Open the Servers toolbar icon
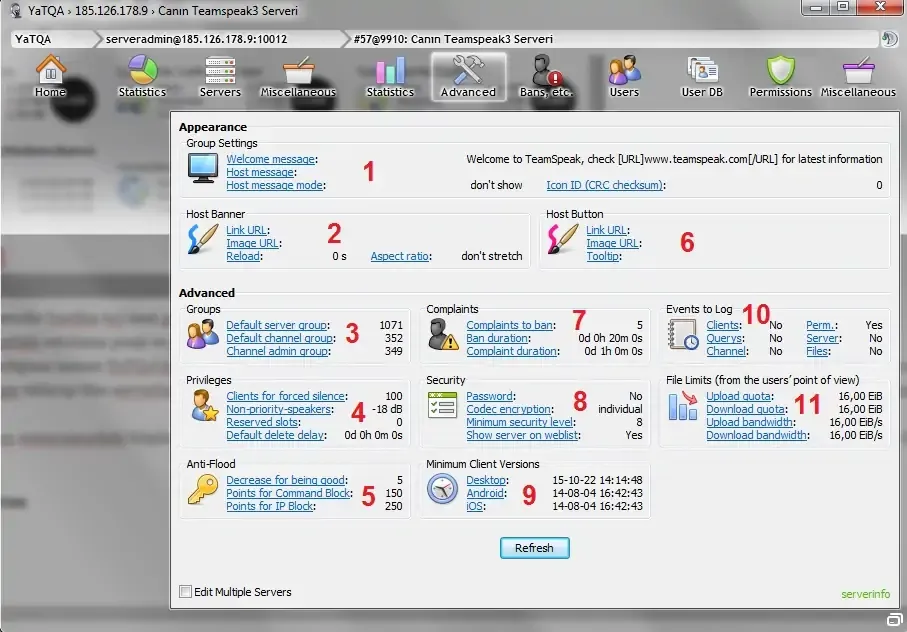 point(220,75)
